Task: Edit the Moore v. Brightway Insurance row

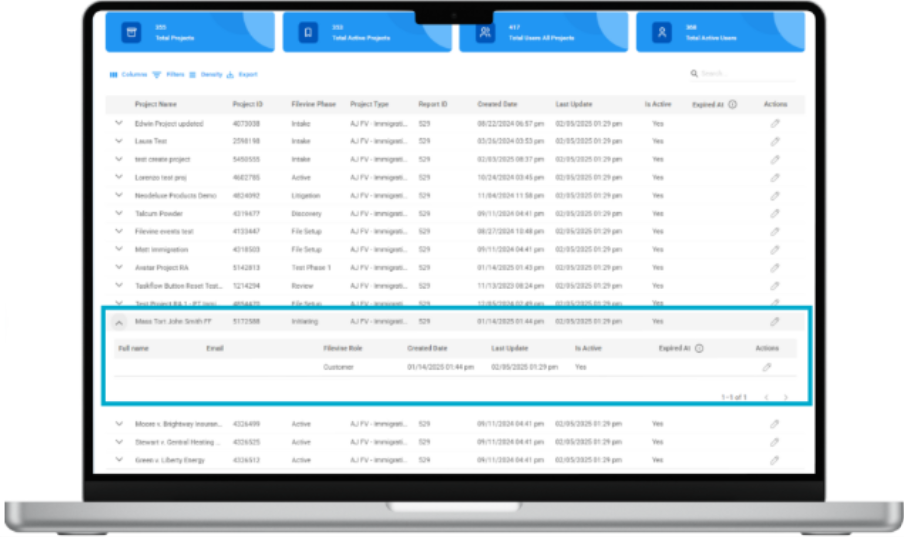Action: [775, 424]
